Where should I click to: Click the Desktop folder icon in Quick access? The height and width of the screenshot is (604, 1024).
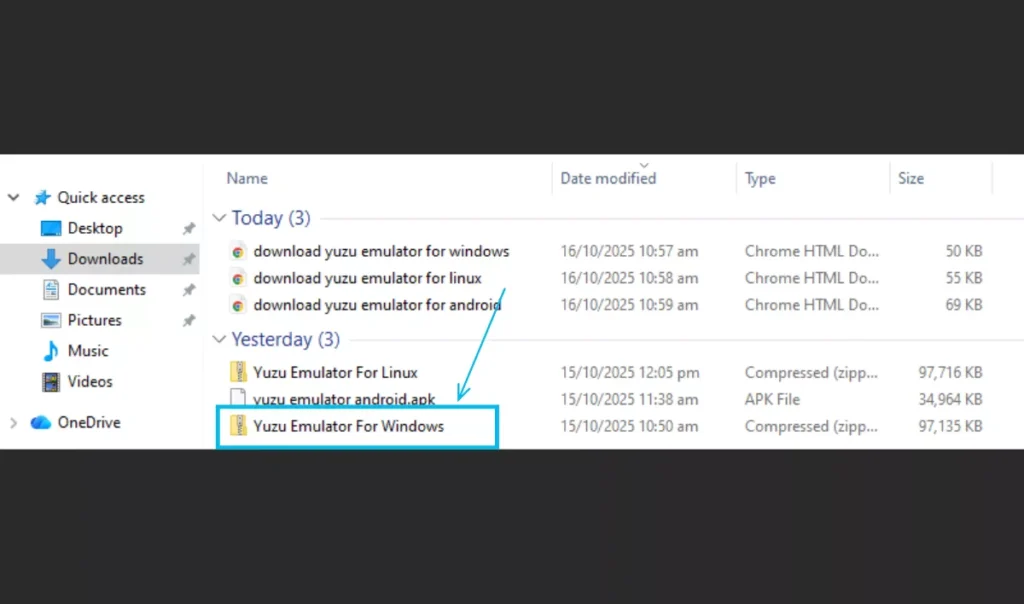pyautogui.click(x=51, y=228)
